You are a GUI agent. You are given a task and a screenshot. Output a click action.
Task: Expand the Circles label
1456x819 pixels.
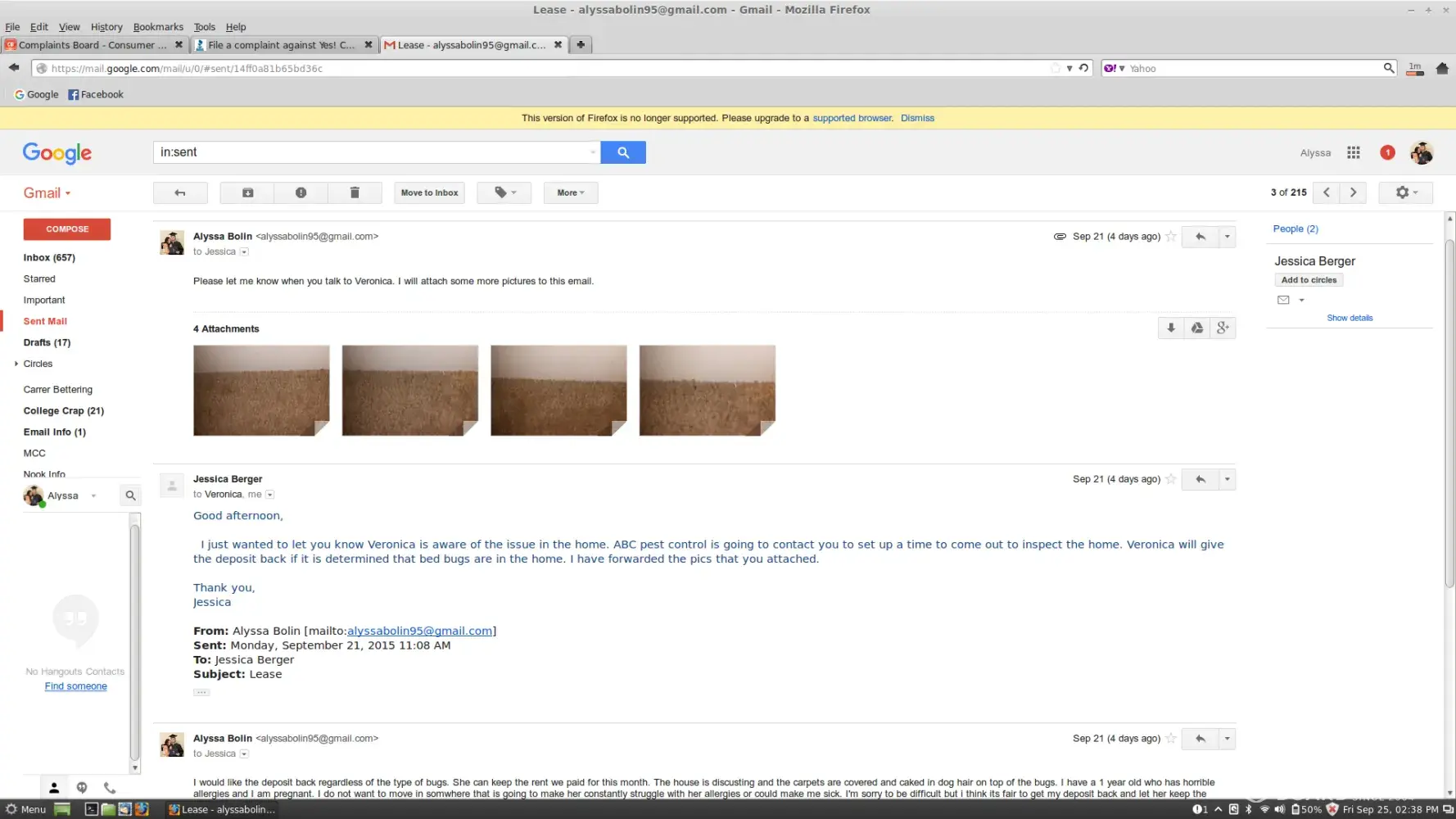point(16,364)
